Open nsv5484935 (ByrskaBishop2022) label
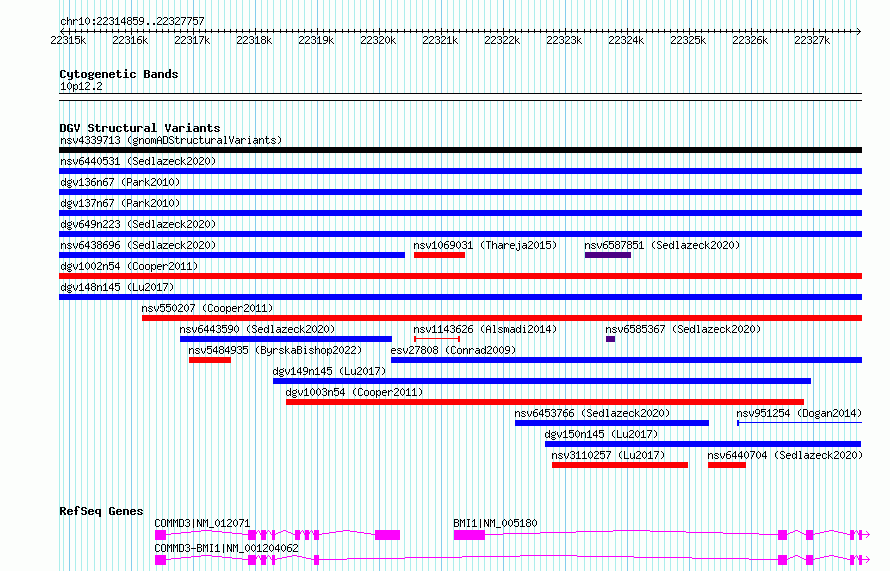 click(x=275, y=350)
